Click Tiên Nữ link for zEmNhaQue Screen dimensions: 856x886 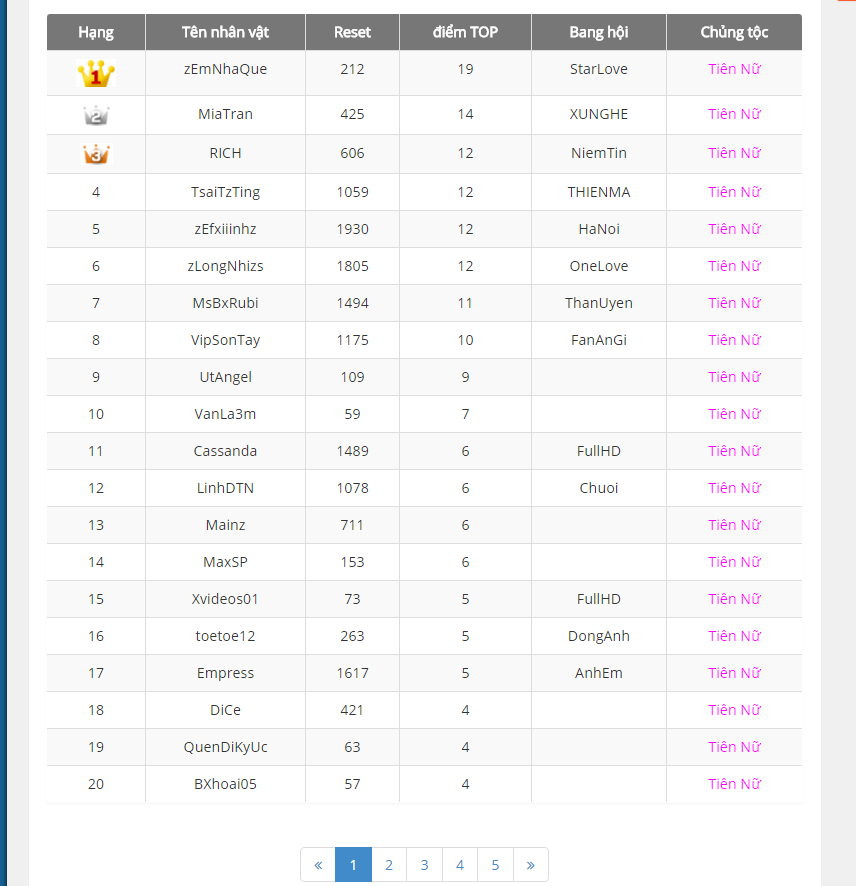coord(734,69)
